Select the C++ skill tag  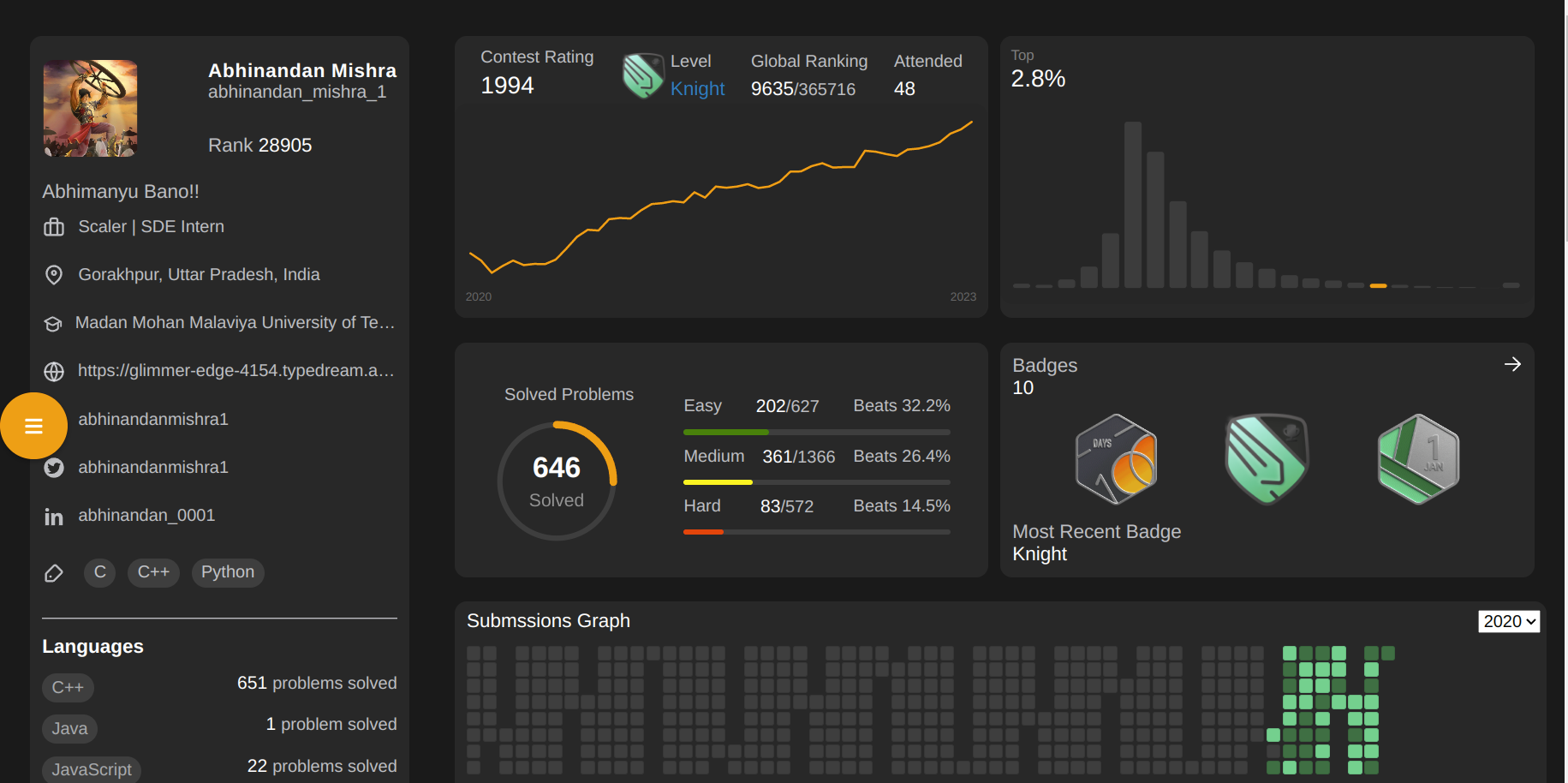coord(153,572)
